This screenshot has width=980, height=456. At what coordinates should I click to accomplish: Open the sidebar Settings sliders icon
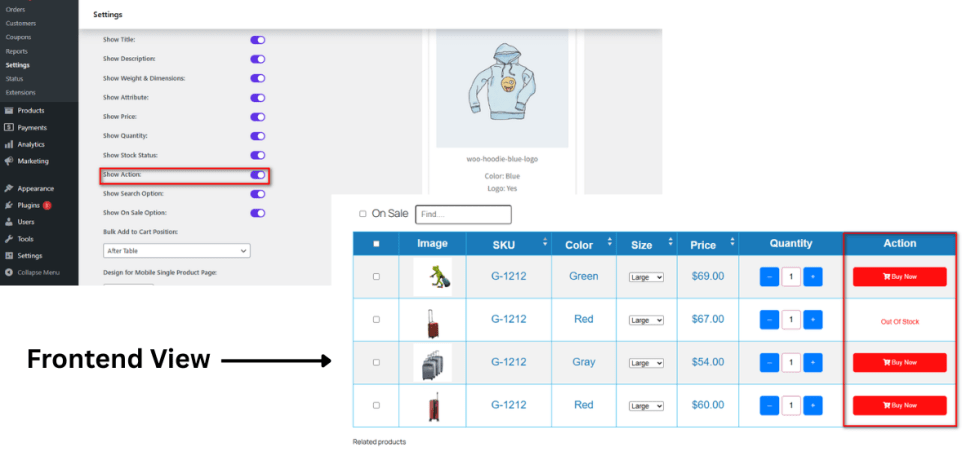pyautogui.click(x=9, y=255)
